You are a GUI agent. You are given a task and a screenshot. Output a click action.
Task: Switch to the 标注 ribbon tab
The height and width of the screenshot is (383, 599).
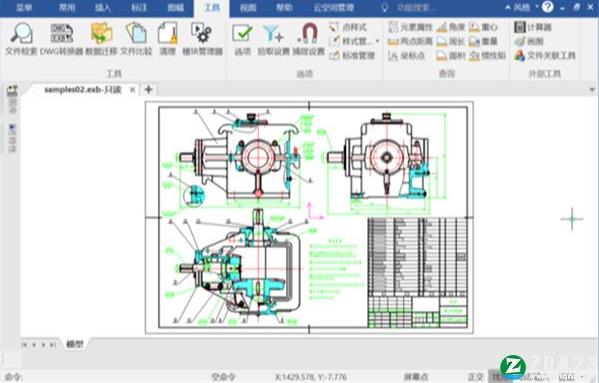(139, 8)
